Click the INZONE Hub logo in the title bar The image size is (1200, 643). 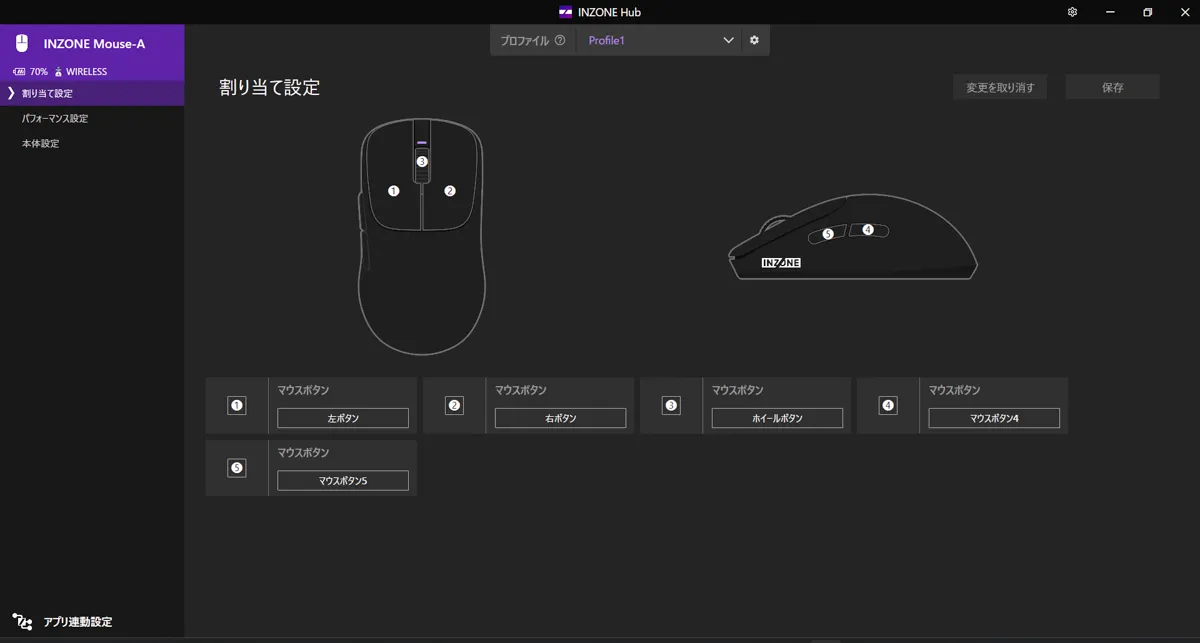pos(566,12)
